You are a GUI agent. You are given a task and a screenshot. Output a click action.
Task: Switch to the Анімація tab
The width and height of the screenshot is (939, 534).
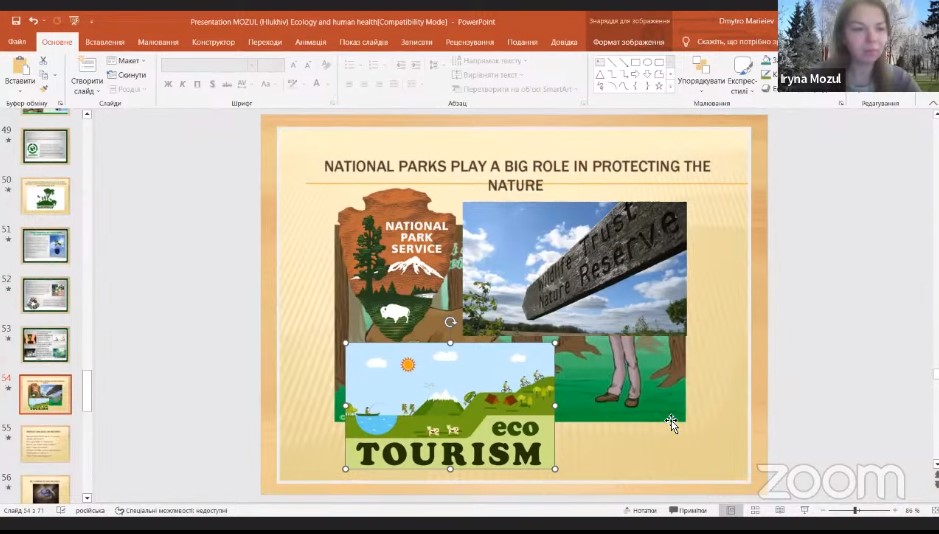pyautogui.click(x=310, y=42)
